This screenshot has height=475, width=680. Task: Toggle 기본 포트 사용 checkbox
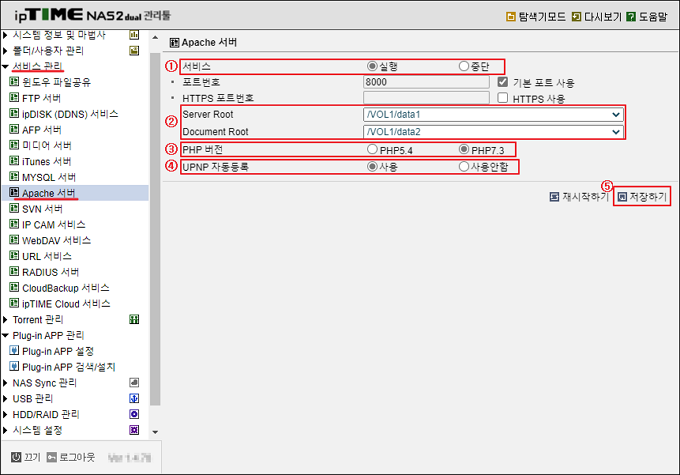coord(503,82)
